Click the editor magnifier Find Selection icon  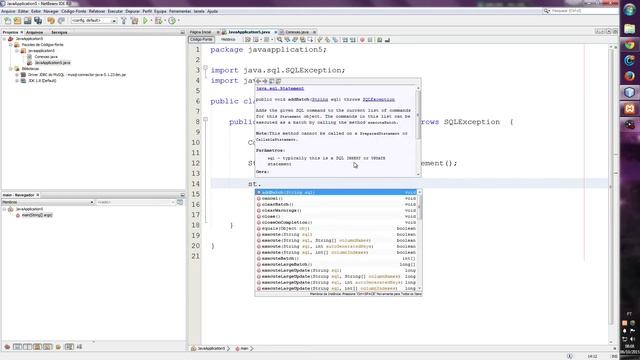tap(280, 40)
